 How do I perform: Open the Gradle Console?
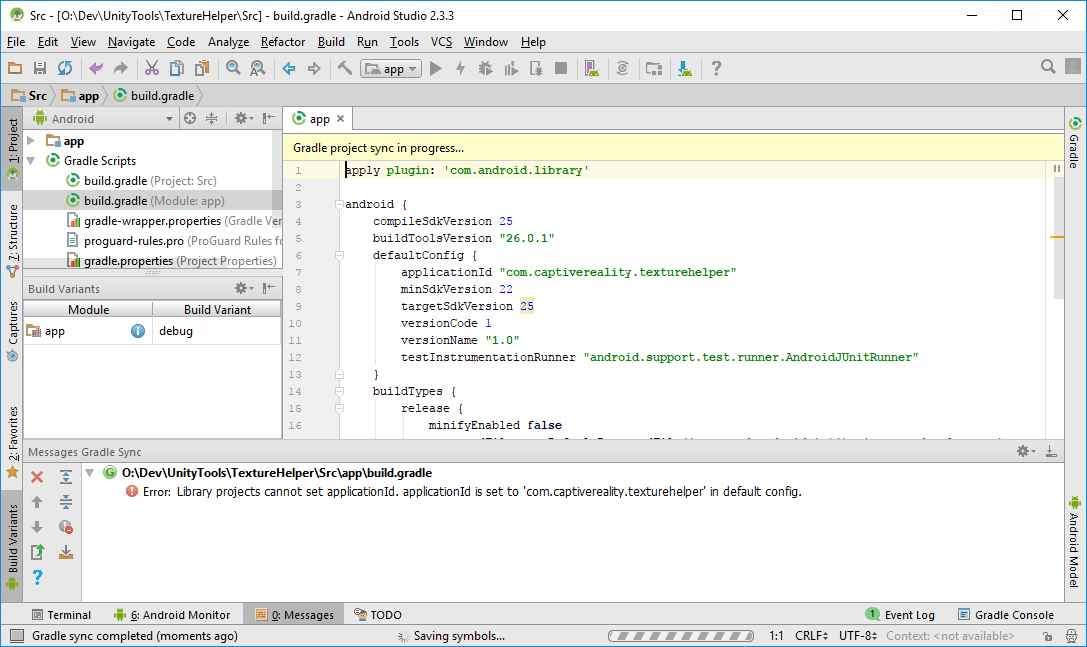coord(1006,615)
